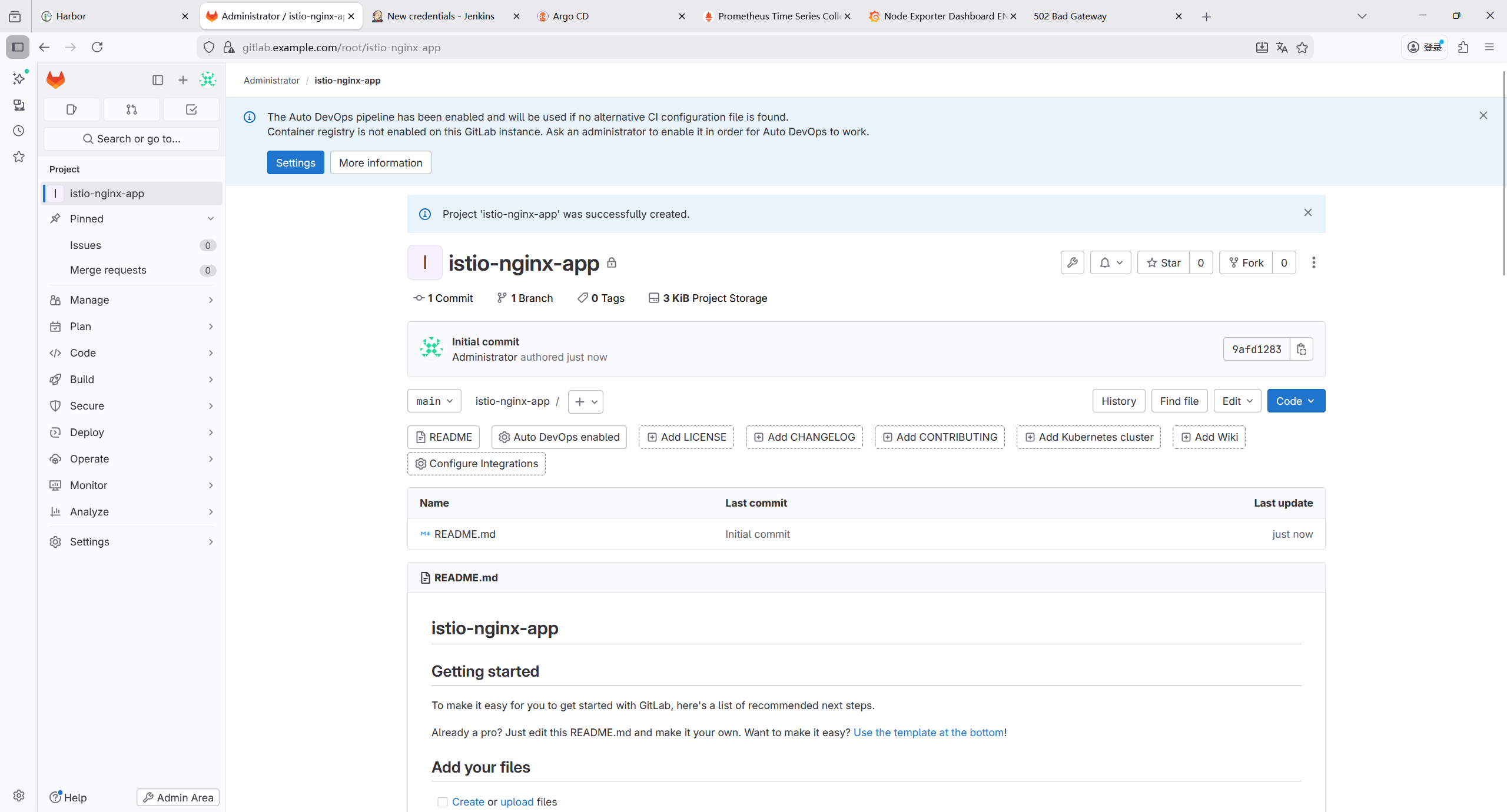The image size is (1507, 812).
Task: Click the 'Search or go to...' field
Action: pyautogui.click(x=132, y=138)
